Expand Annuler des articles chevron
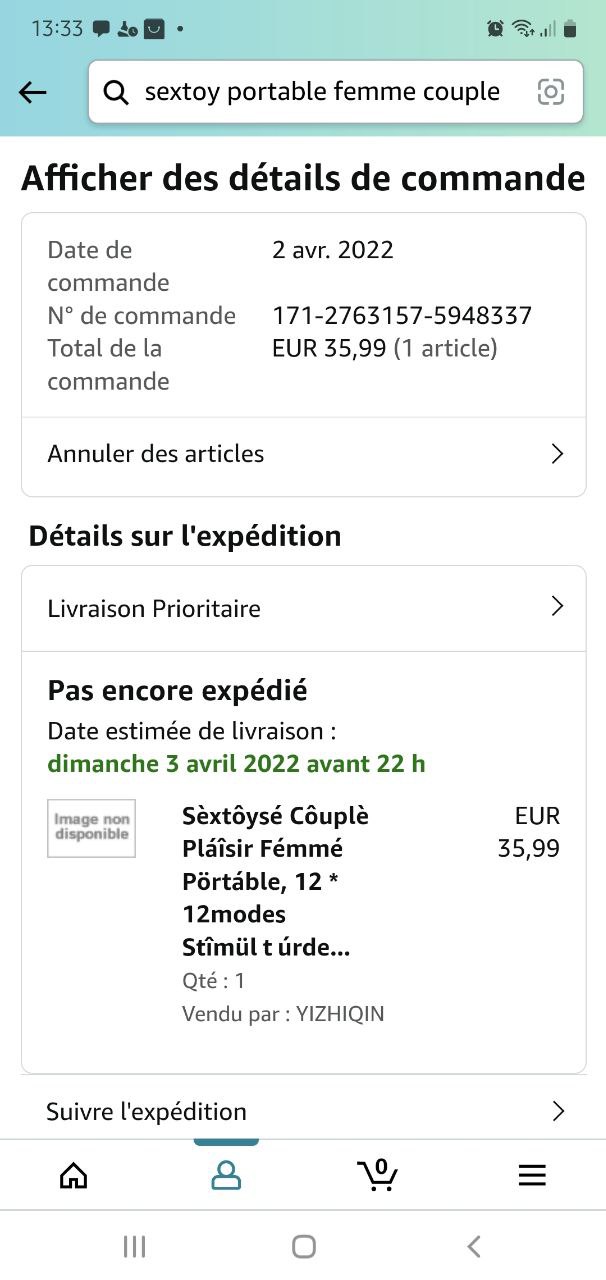 pos(557,454)
